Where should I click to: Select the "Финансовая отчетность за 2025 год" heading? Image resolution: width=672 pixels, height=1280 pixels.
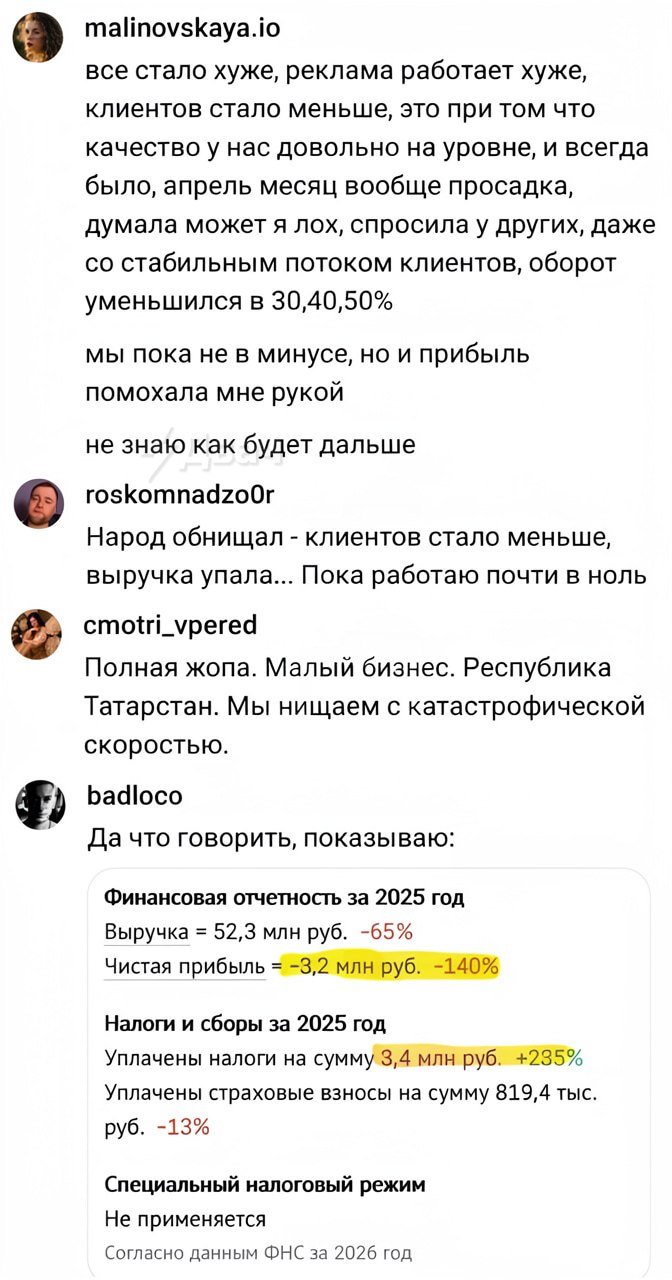(x=284, y=897)
